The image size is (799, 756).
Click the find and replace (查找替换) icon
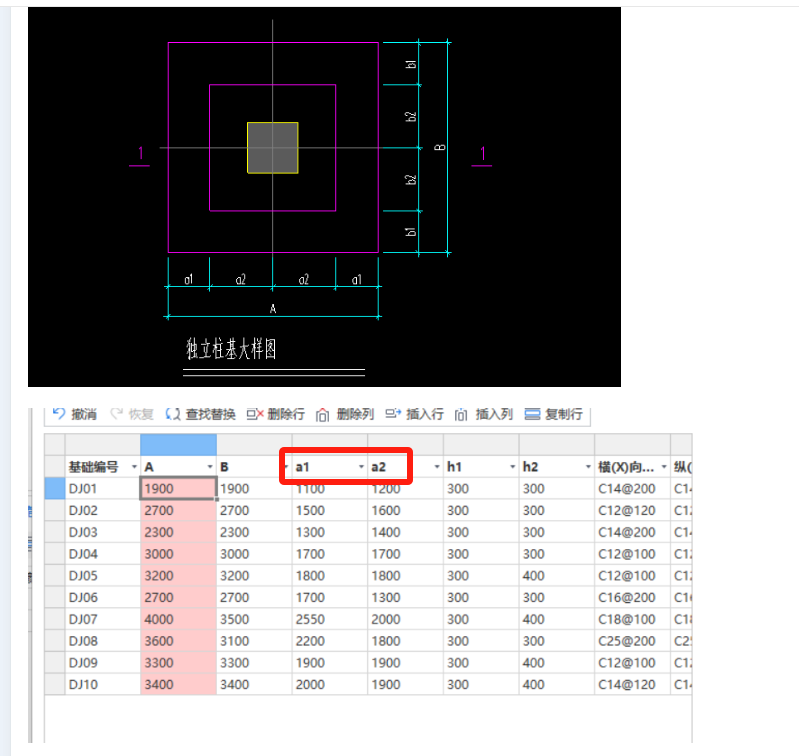tap(173, 414)
